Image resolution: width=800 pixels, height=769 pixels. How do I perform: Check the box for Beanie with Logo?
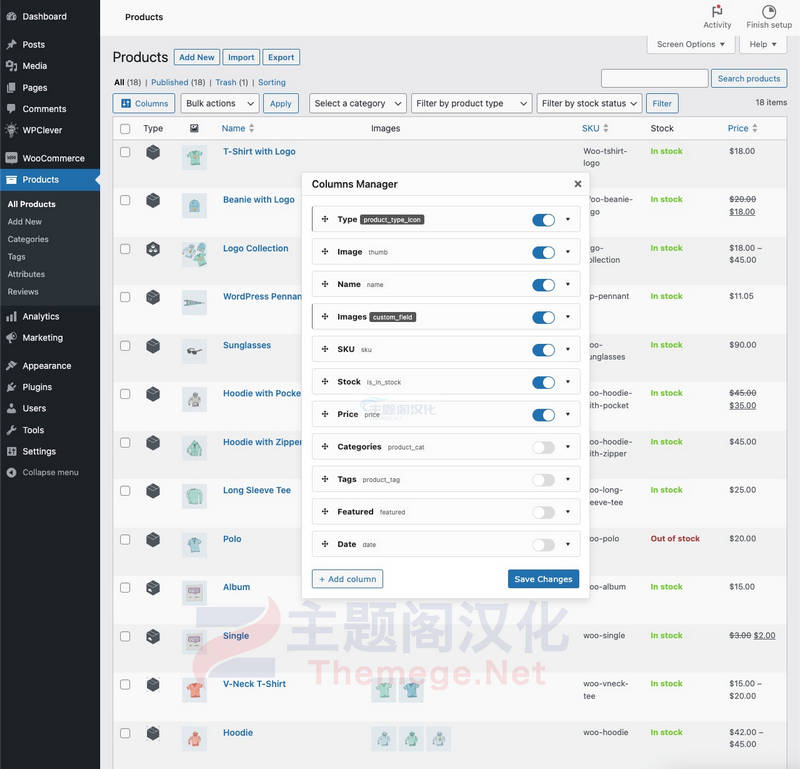pos(125,200)
